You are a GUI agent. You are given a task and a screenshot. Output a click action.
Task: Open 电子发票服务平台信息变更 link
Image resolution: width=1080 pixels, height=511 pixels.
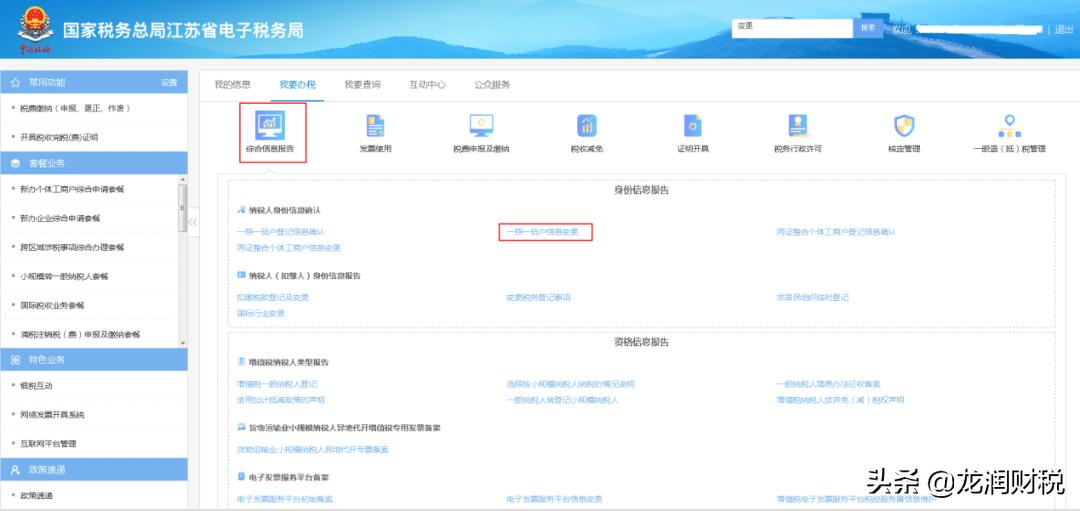(554, 499)
